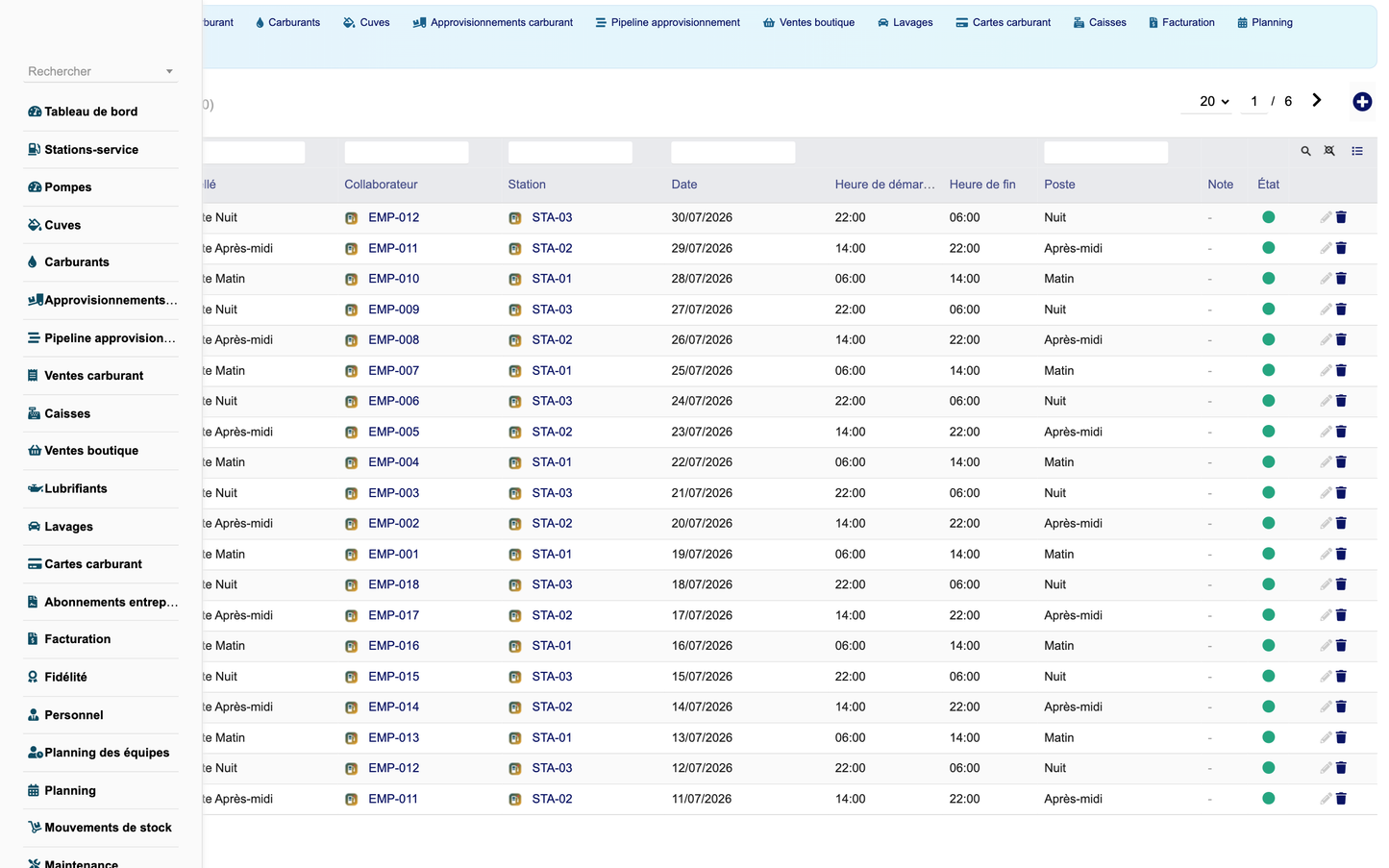
Task: Click the search magnifier icon
Action: click(1305, 151)
